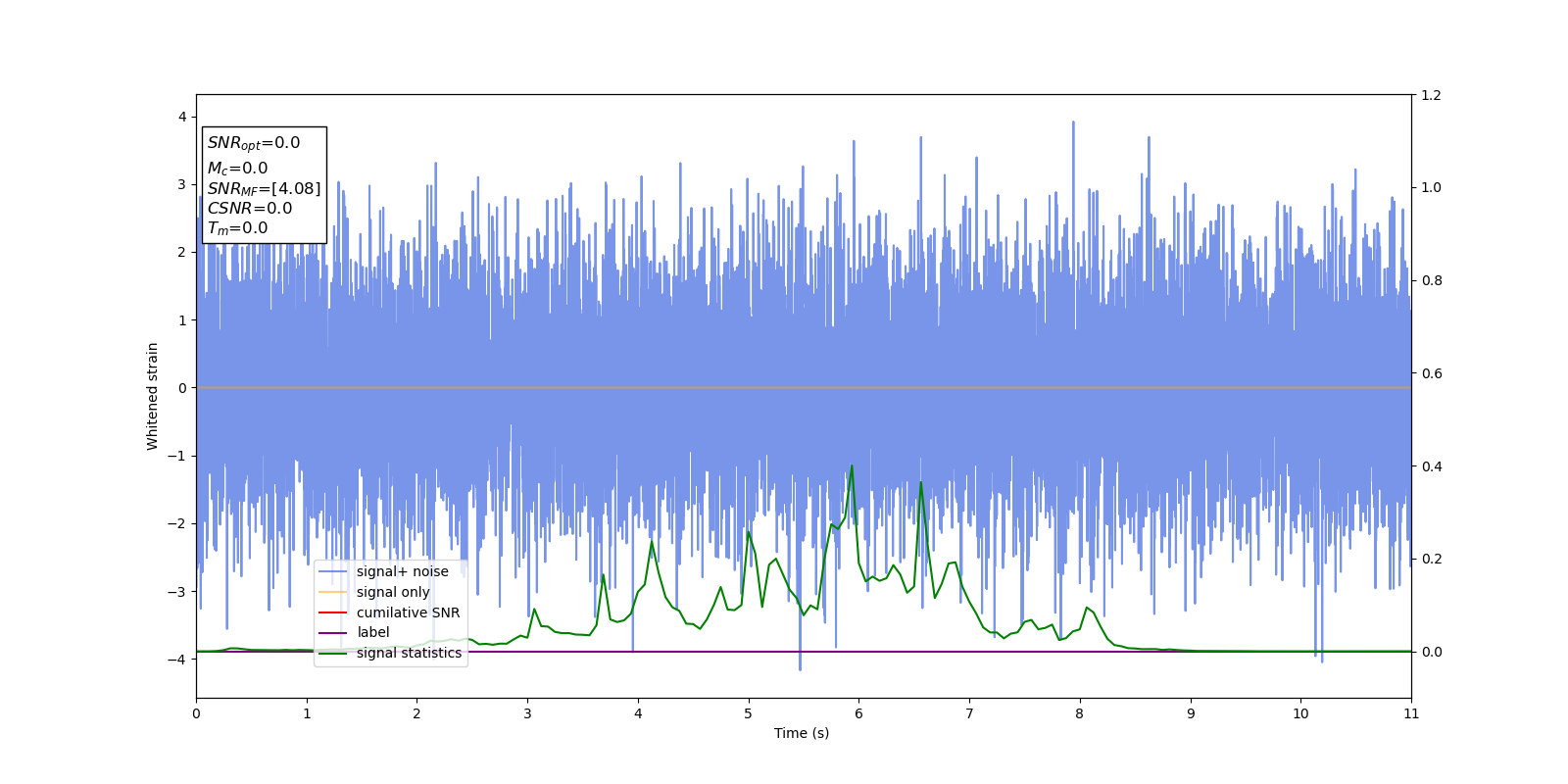
Task: Click the 'Whitened strain' y-axis label
Action: [153, 396]
